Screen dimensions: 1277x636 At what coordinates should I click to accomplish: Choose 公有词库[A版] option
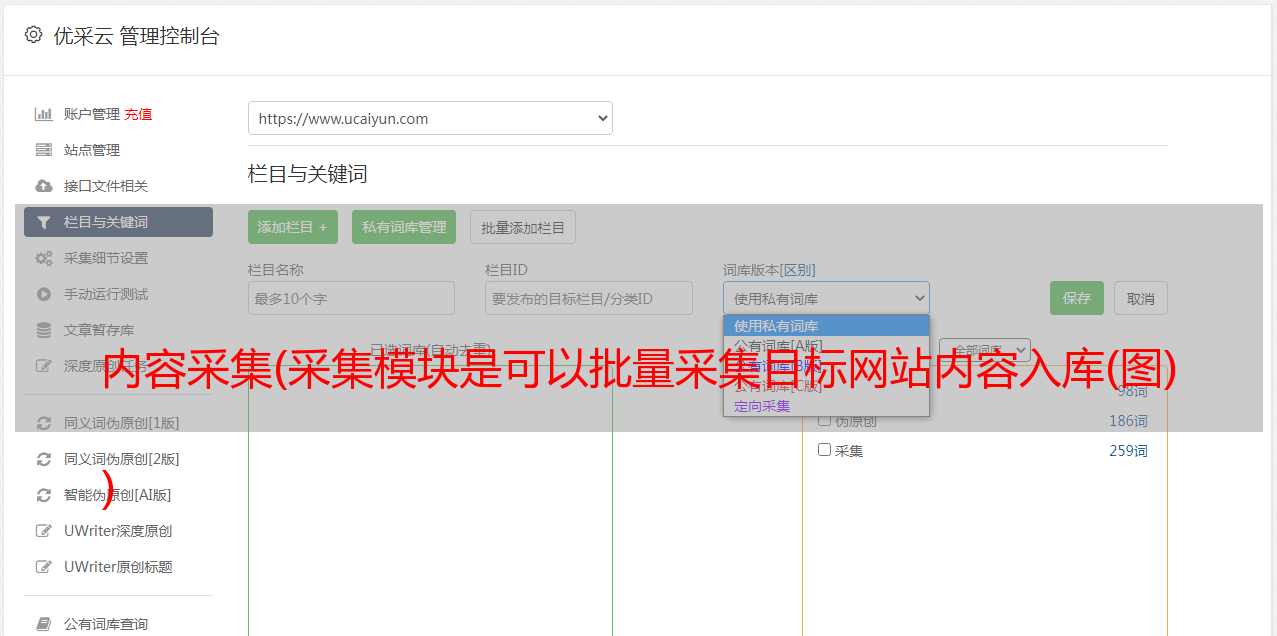coord(826,346)
